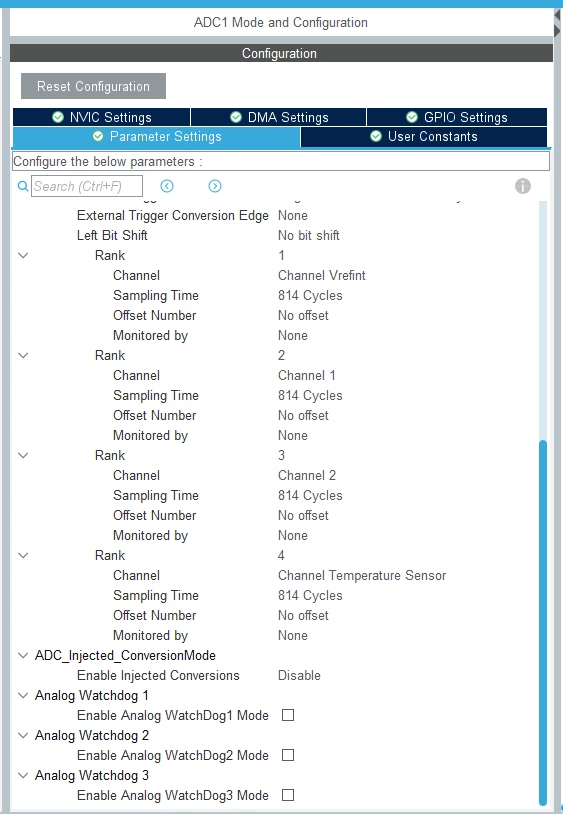Open the NVIC Settings tab
This screenshot has width=563, height=821.
tap(102, 117)
